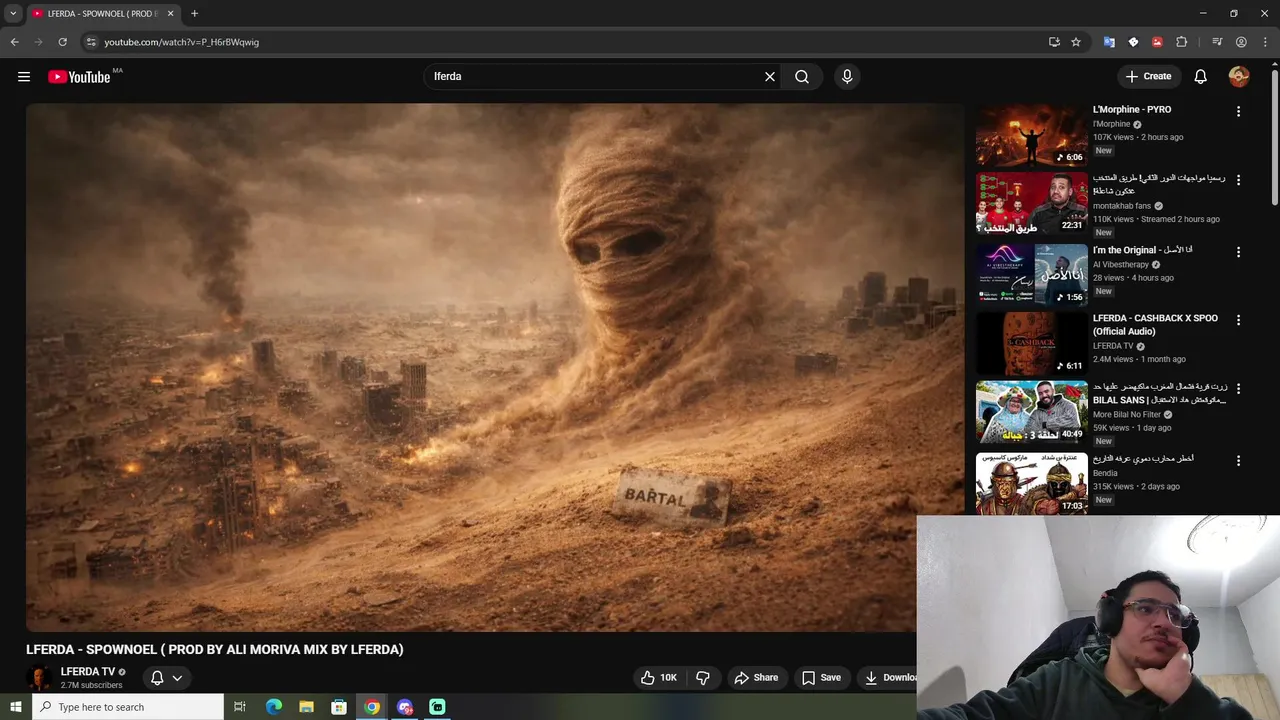Play the I'm the Original thumbnail

tap(1031, 274)
